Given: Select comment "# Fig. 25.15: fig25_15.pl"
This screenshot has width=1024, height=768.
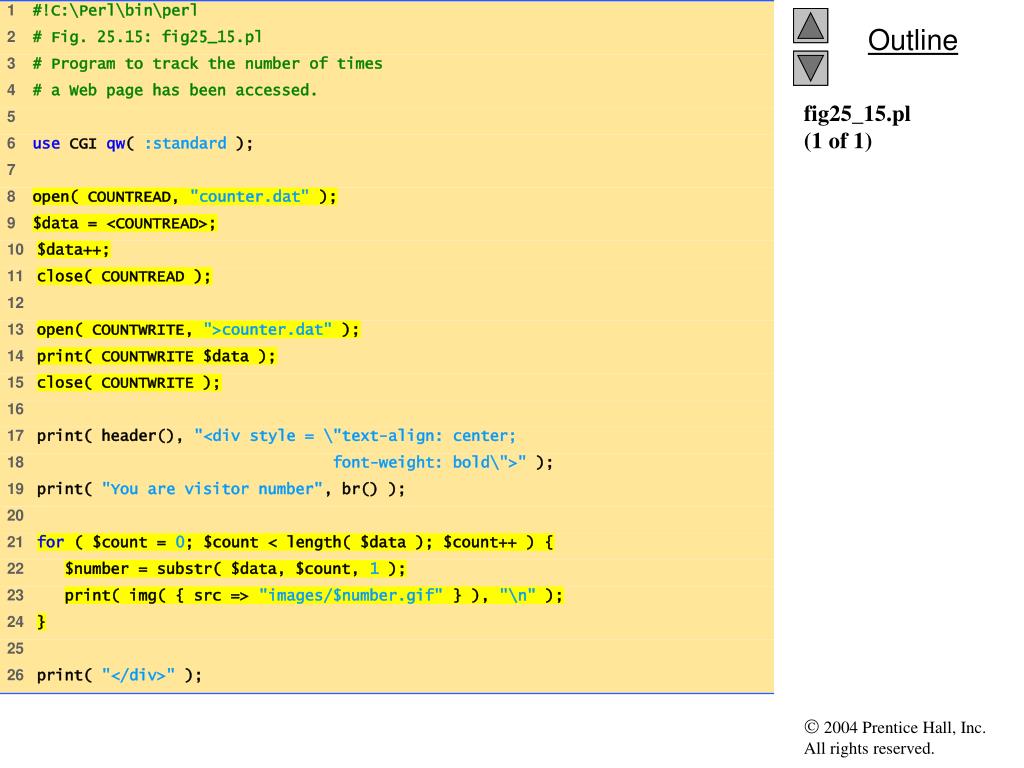Looking at the screenshot, I should [x=147, y=37].
